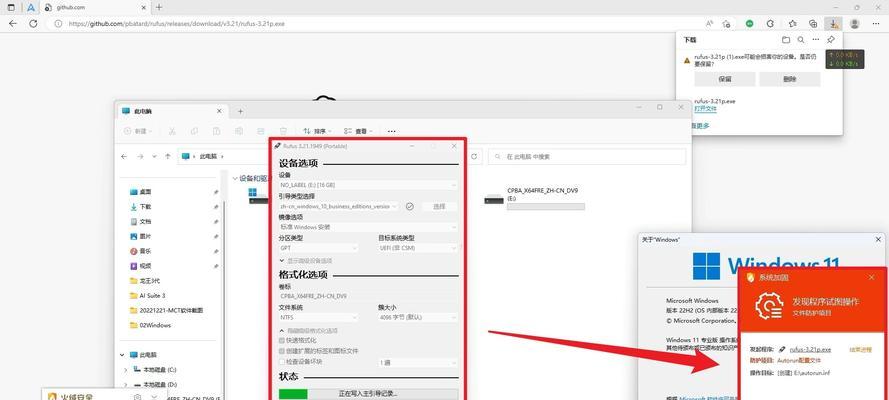Refresh the github.com page in Edge
Viewport: 889px width, 400px height.
33,24
